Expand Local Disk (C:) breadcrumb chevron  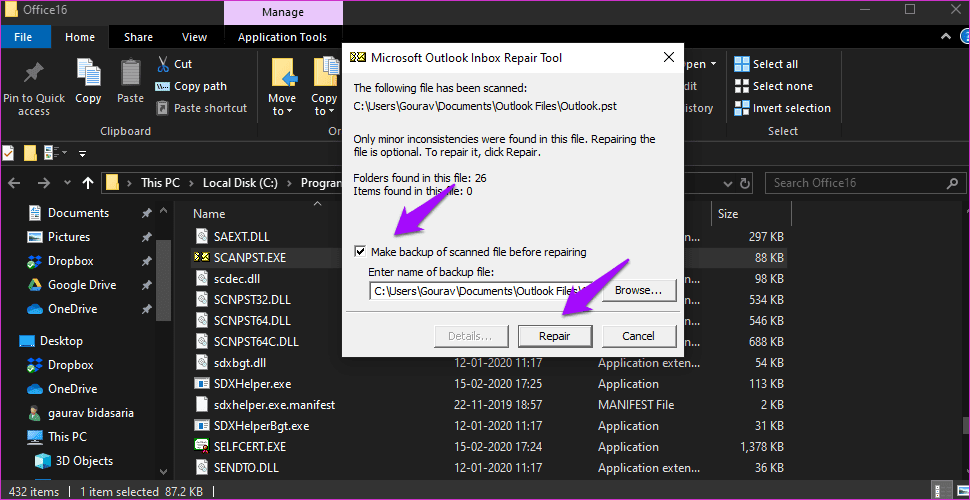point(289,183)
